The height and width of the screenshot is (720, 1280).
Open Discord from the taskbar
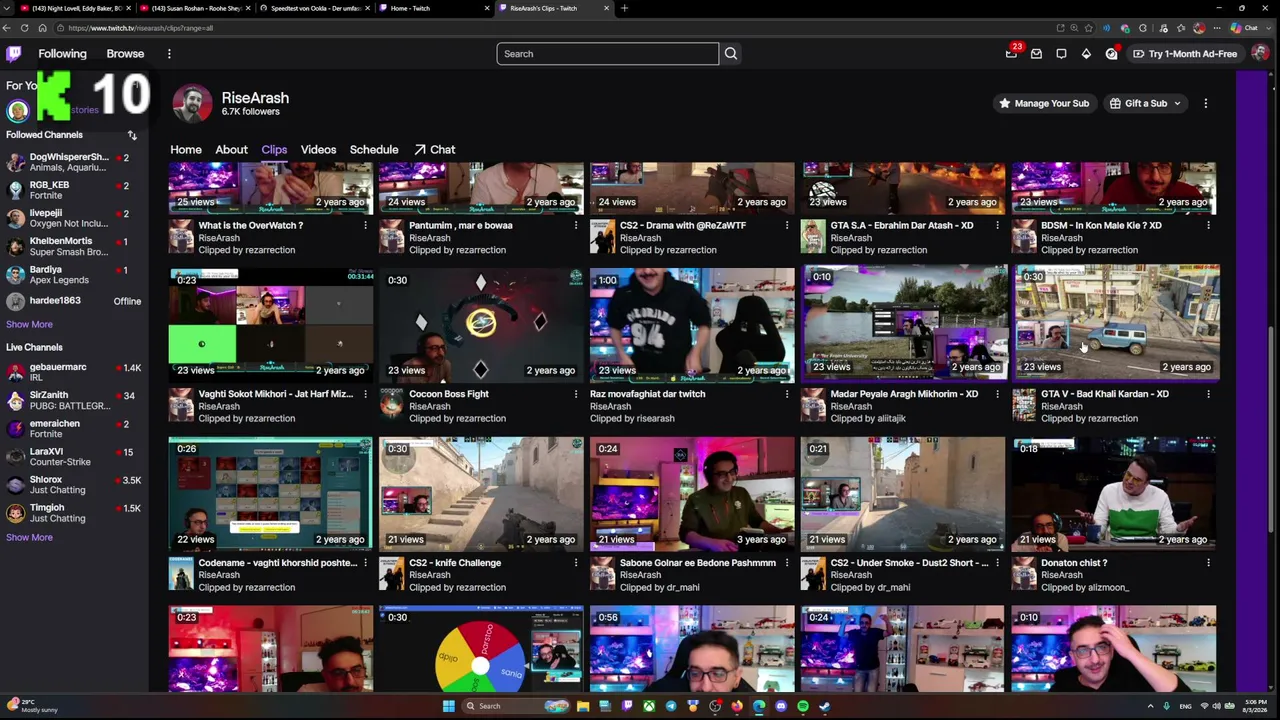(781, 706)
